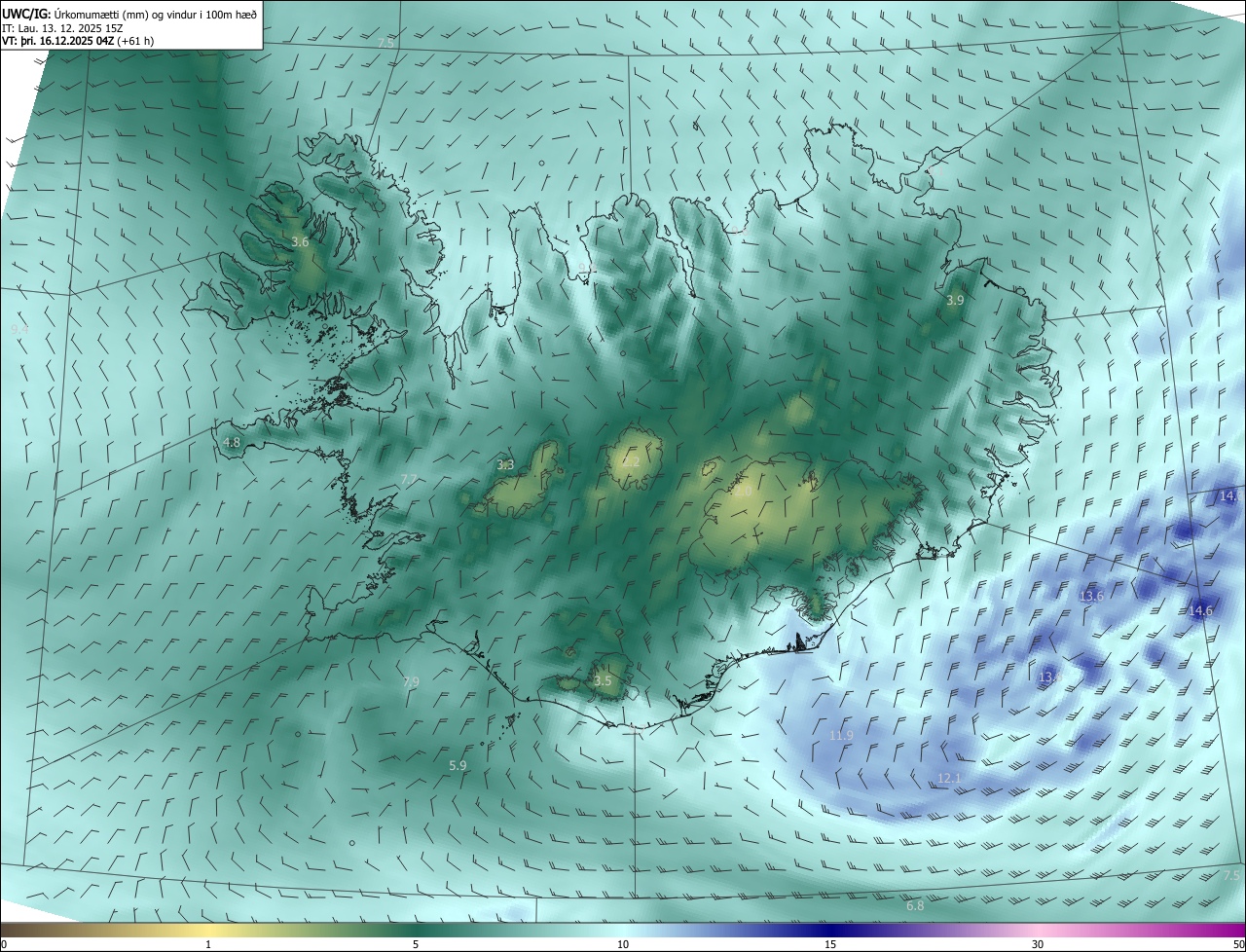Click the 2.2 value on Hofsjökull glacier
This screenshot has width=1246, height=952.
(631, 461)
